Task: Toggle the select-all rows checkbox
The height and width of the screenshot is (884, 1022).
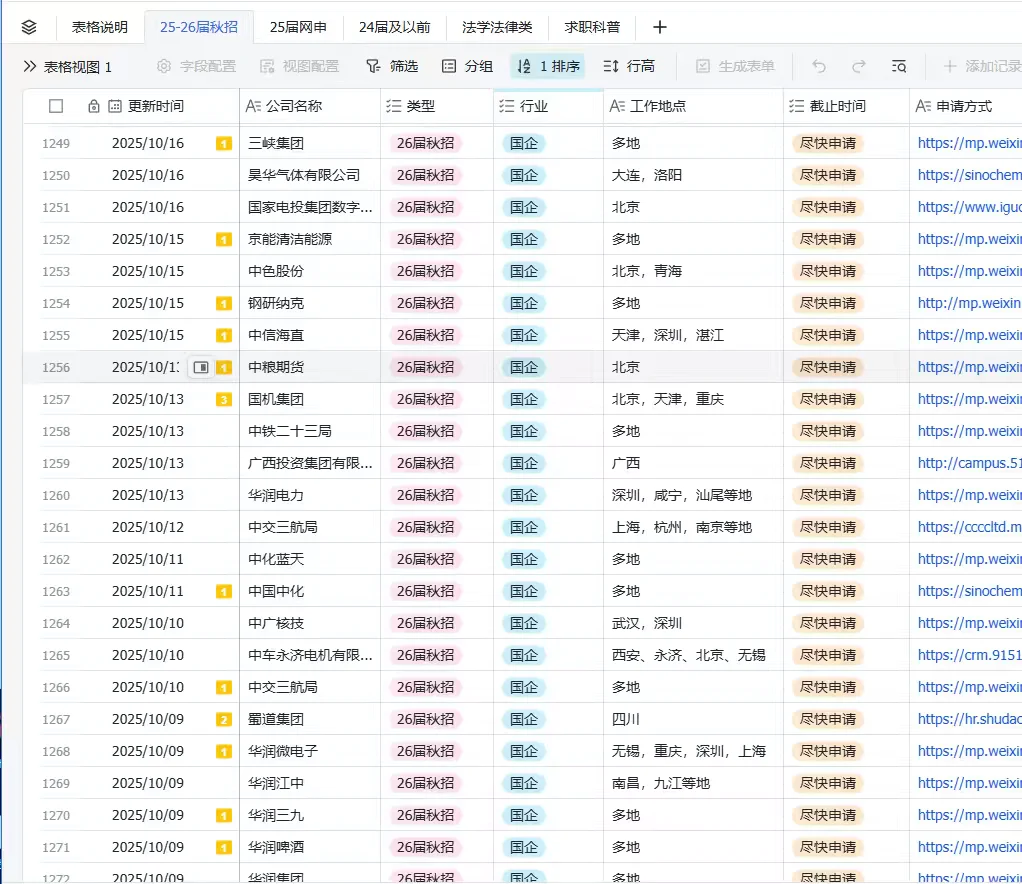Action: [x=56, y=106]
